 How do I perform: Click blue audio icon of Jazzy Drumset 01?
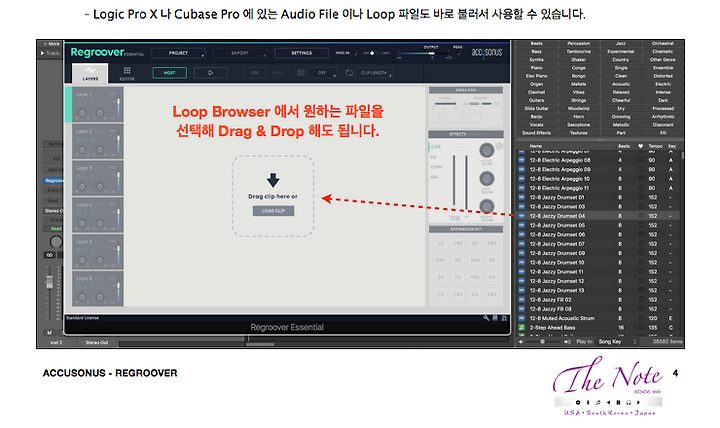click(522, 197)
